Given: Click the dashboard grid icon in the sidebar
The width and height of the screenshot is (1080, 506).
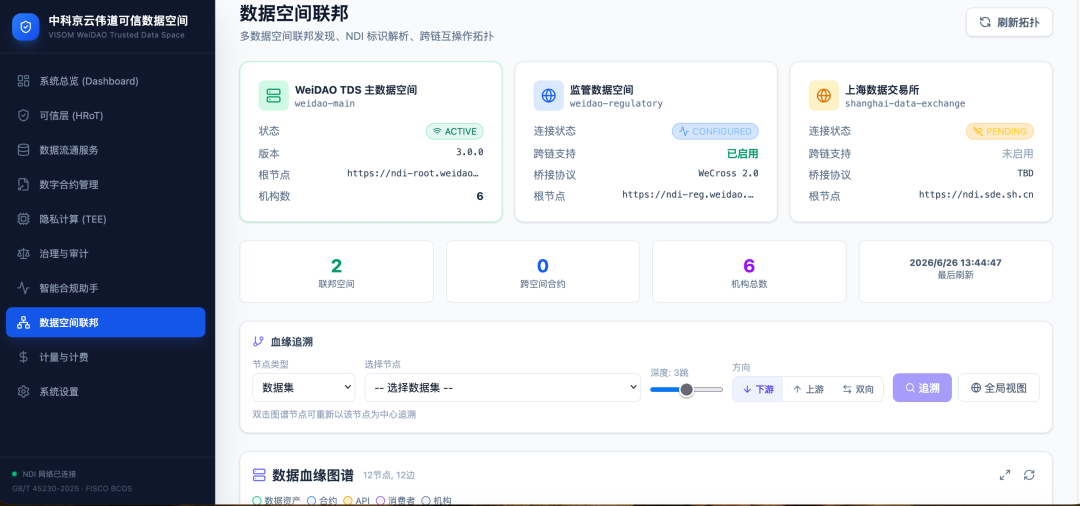Looking at the screenshot, I should (23, 81).
